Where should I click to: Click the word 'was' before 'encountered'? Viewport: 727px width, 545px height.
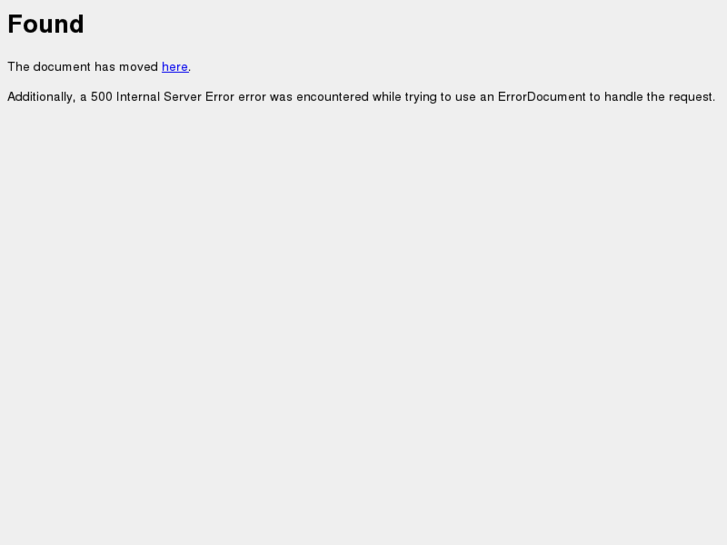pyautogui.click(x=281, y=97)
